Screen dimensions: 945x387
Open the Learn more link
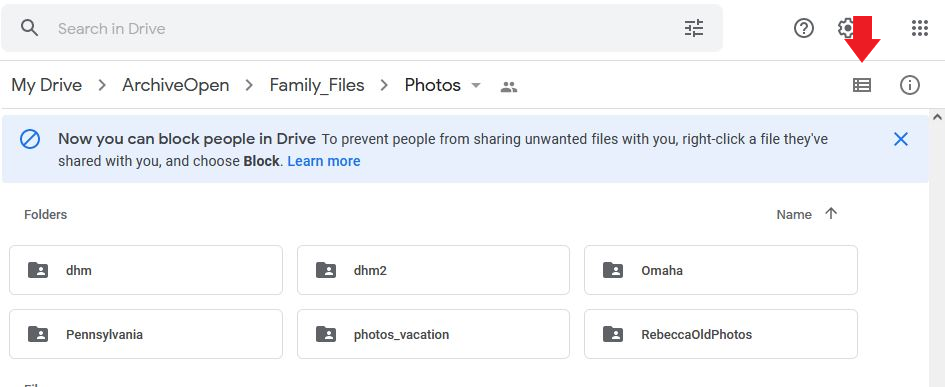[324, 162]
